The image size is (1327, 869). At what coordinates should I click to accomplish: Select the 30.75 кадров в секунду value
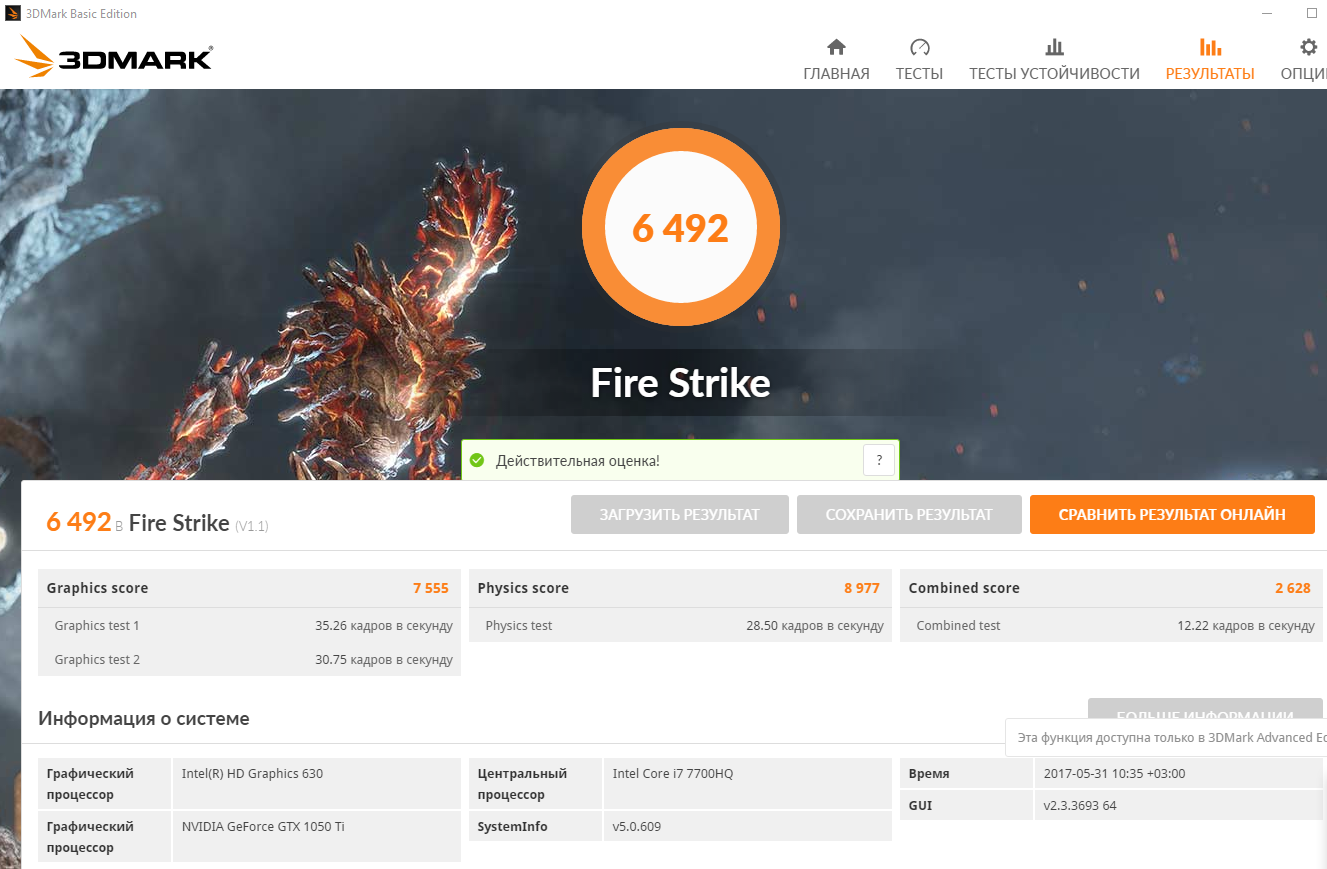click(x=384, y=660)
